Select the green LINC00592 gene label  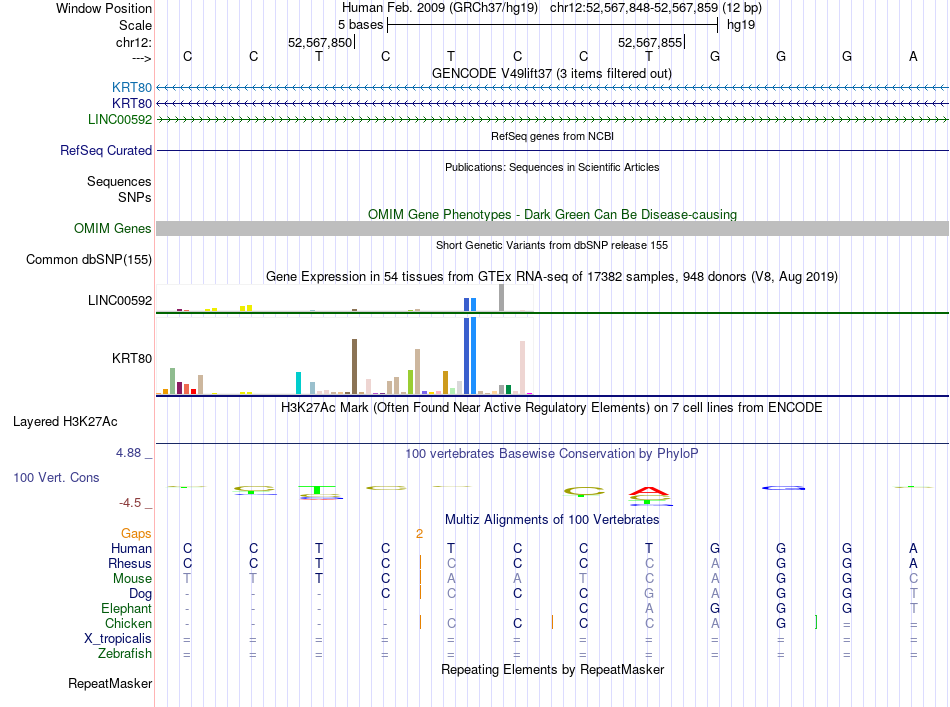[x=120, y=119]
